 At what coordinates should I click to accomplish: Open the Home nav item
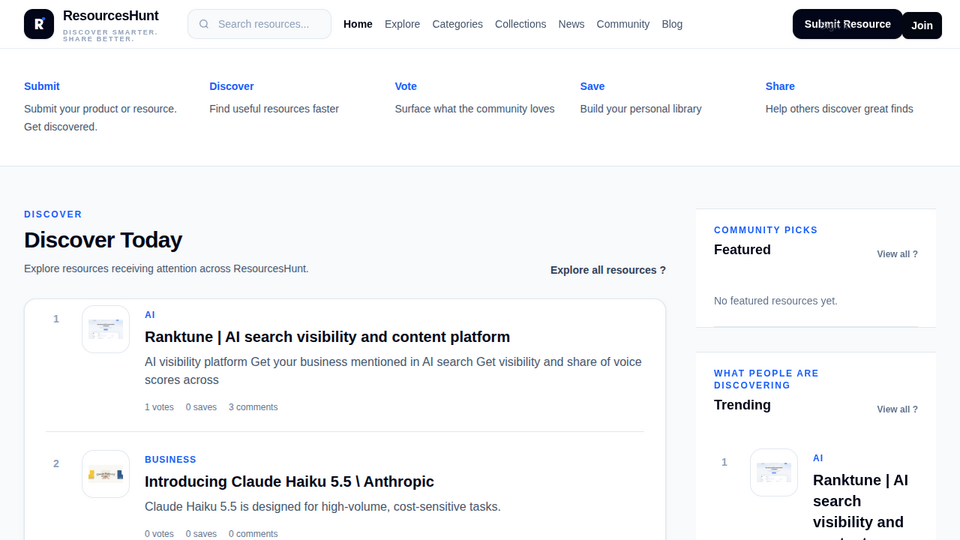coord(358,24)
